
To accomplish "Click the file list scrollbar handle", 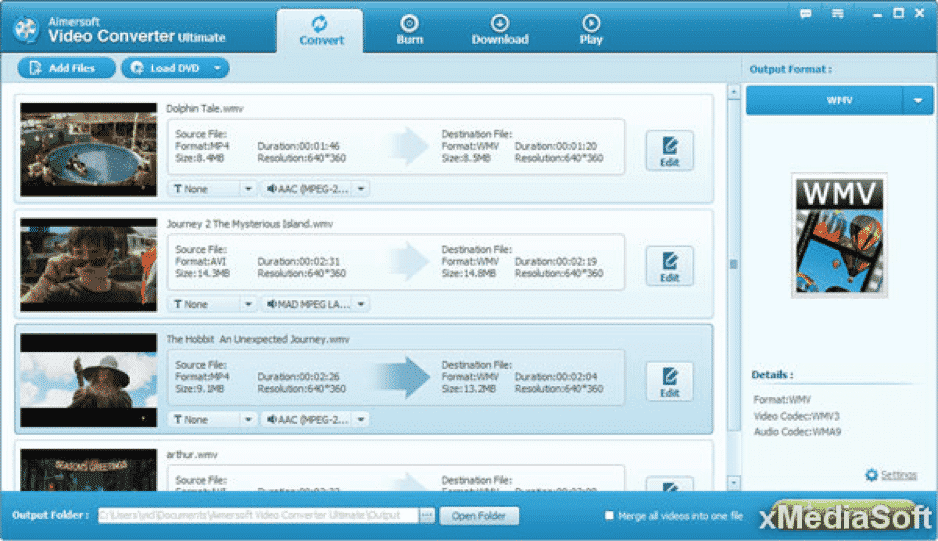I will pyautogui.click(x=733, y=265).
